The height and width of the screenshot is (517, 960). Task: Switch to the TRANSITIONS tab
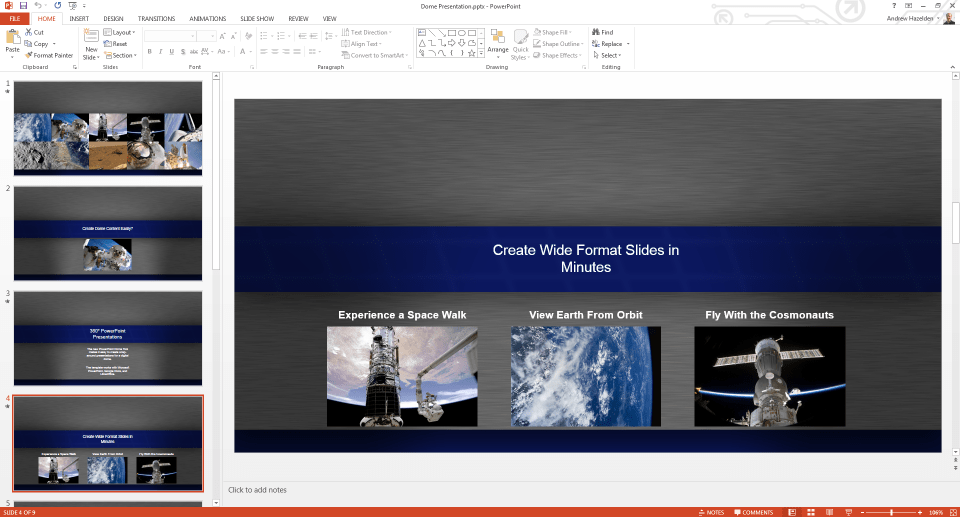pos(156,18)
